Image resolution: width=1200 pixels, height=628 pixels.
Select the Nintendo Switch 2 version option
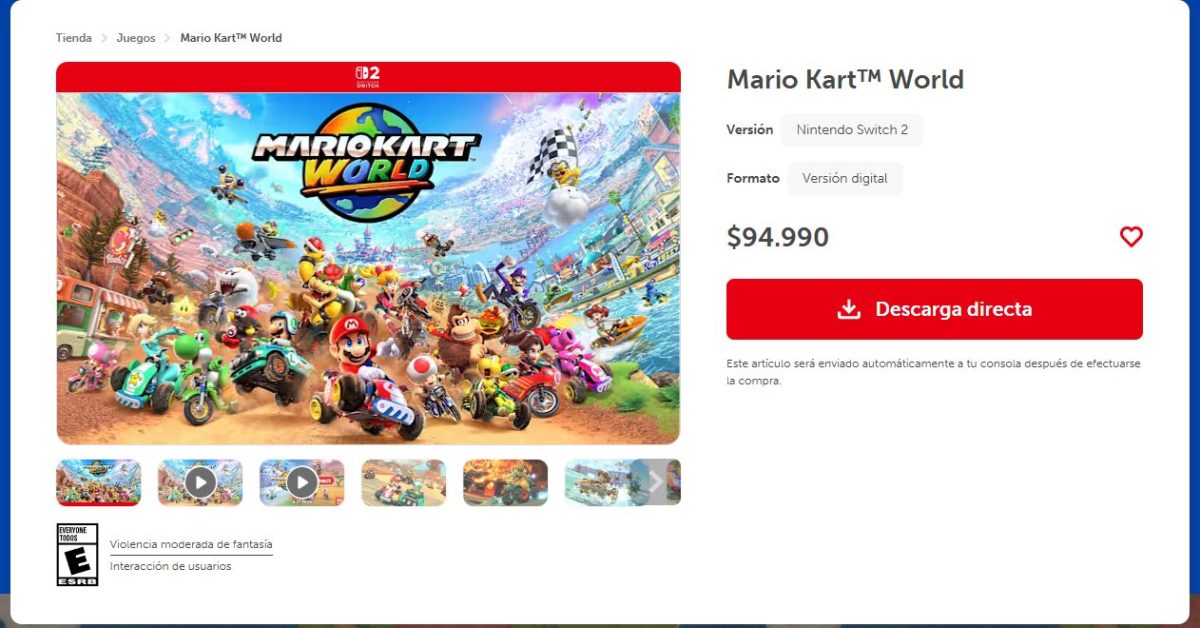point(852,130)
